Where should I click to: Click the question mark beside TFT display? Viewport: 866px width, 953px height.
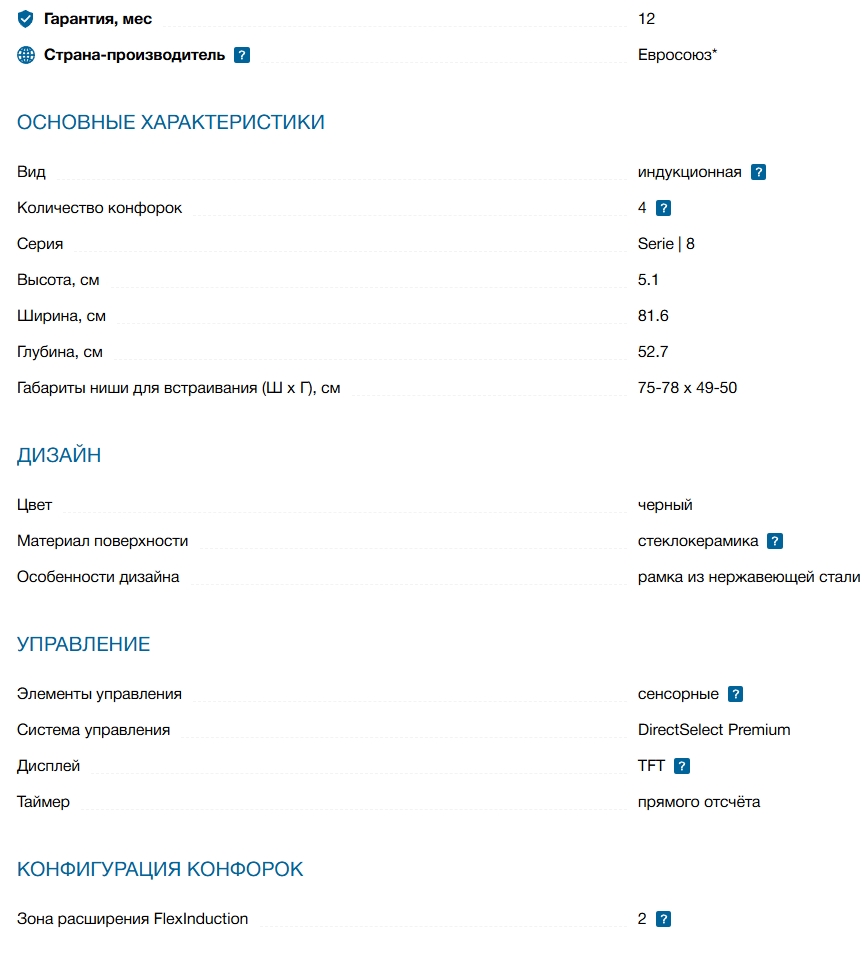(x=682, y=766)
